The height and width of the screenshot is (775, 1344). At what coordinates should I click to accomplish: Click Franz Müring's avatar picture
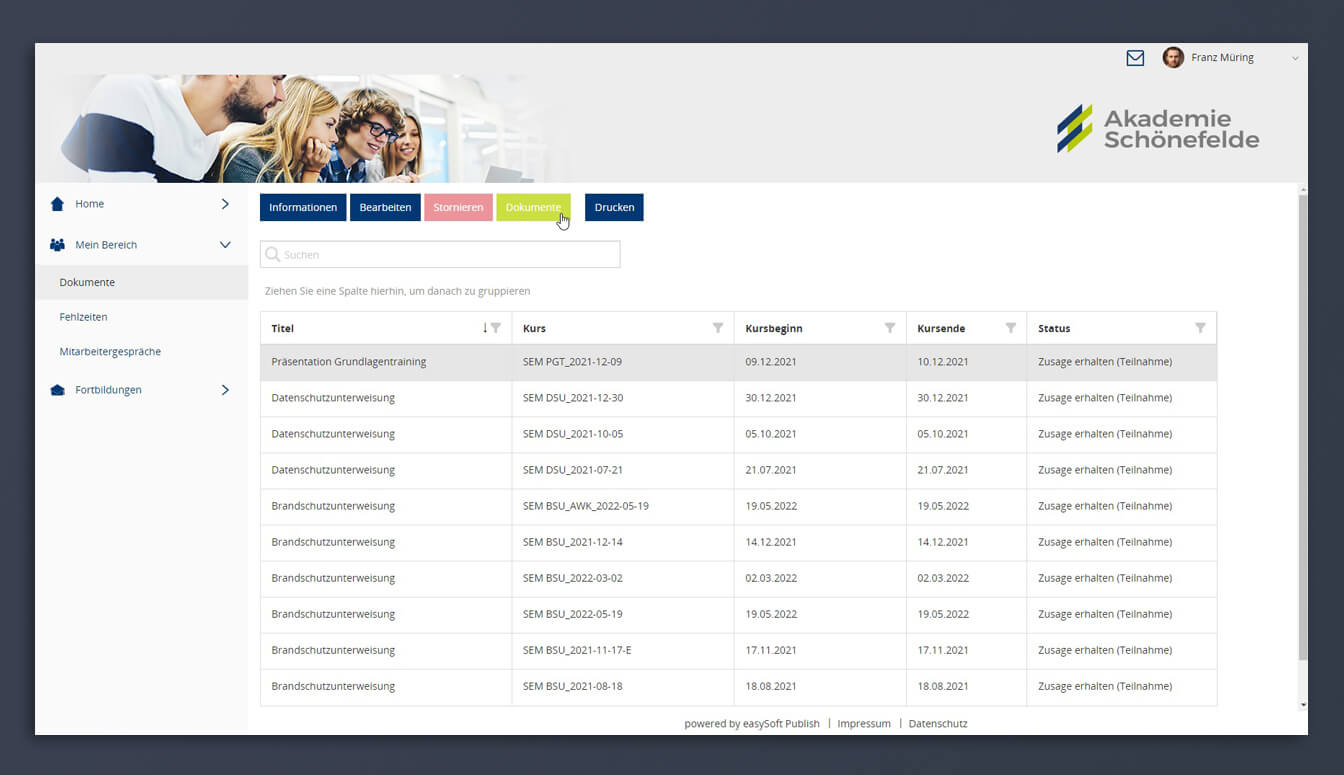tap(1173, 58)
